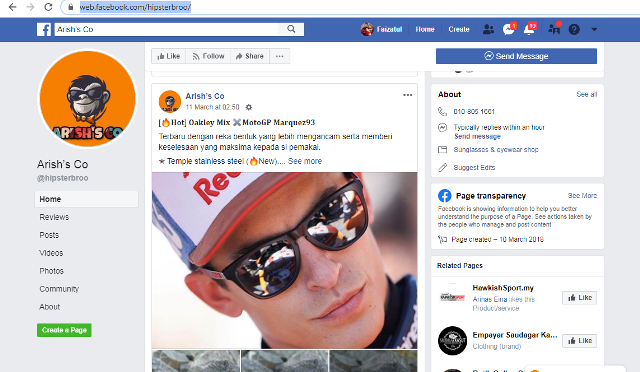Screen dimensions: 640x372
Task: Click Create in the top navigation
Action: 459,29
